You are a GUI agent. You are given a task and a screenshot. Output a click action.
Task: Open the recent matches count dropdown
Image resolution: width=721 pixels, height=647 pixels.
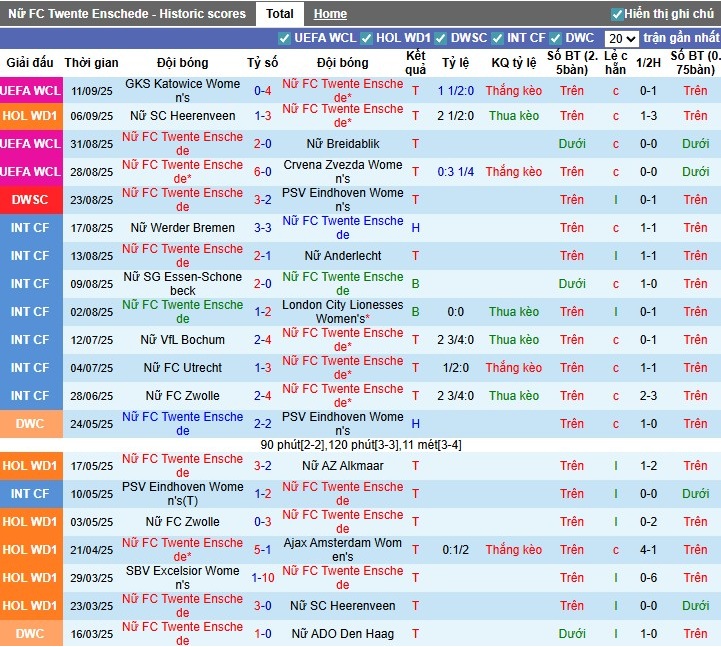point(622,38)
